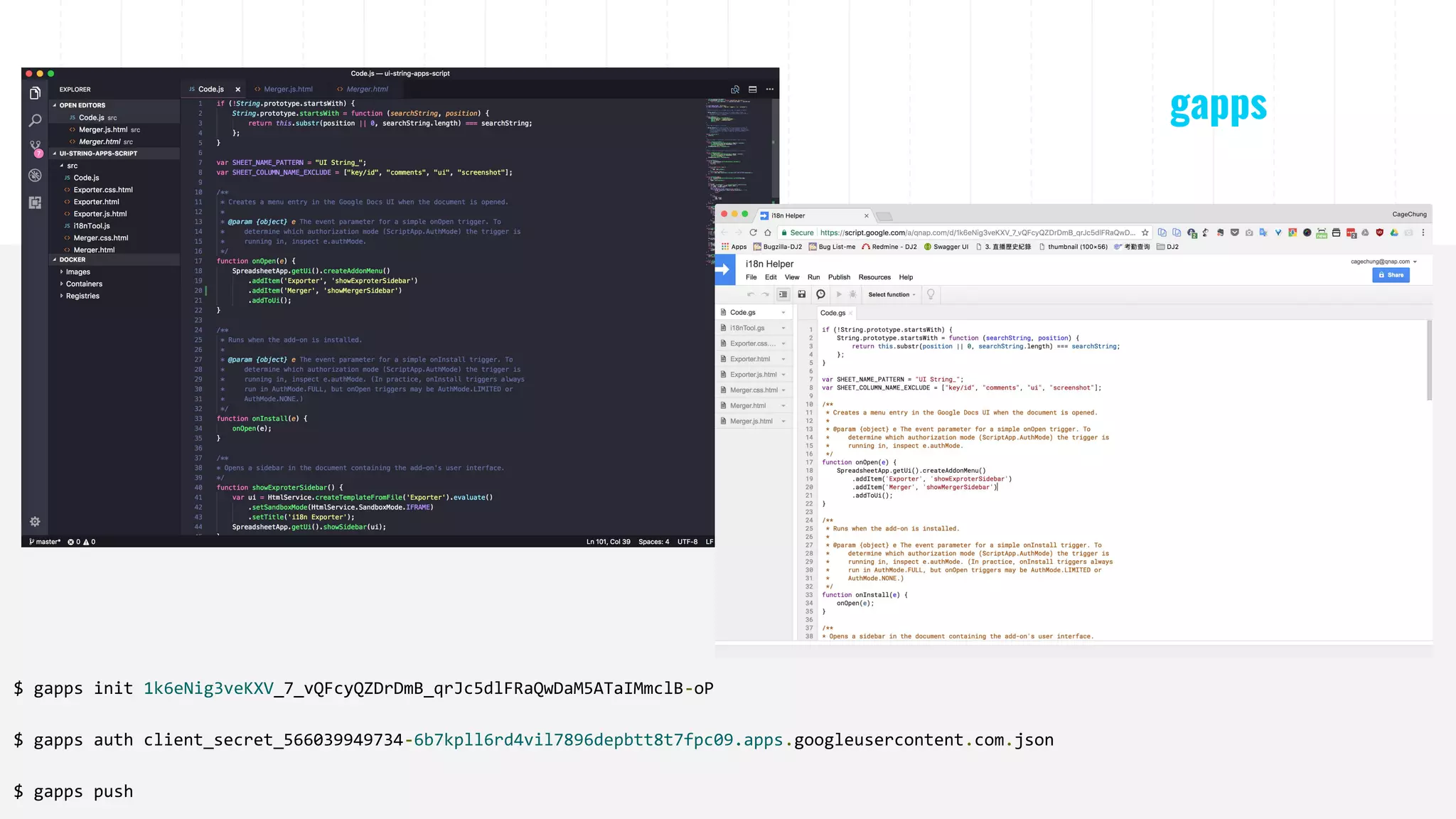This screenshot has height=819, width=1456.
Task: Click the errors and warnings status item
Action: tap(82, 542)
